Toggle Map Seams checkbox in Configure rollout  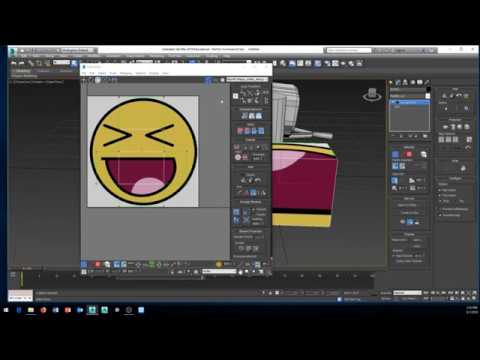[x=440, y=190]
